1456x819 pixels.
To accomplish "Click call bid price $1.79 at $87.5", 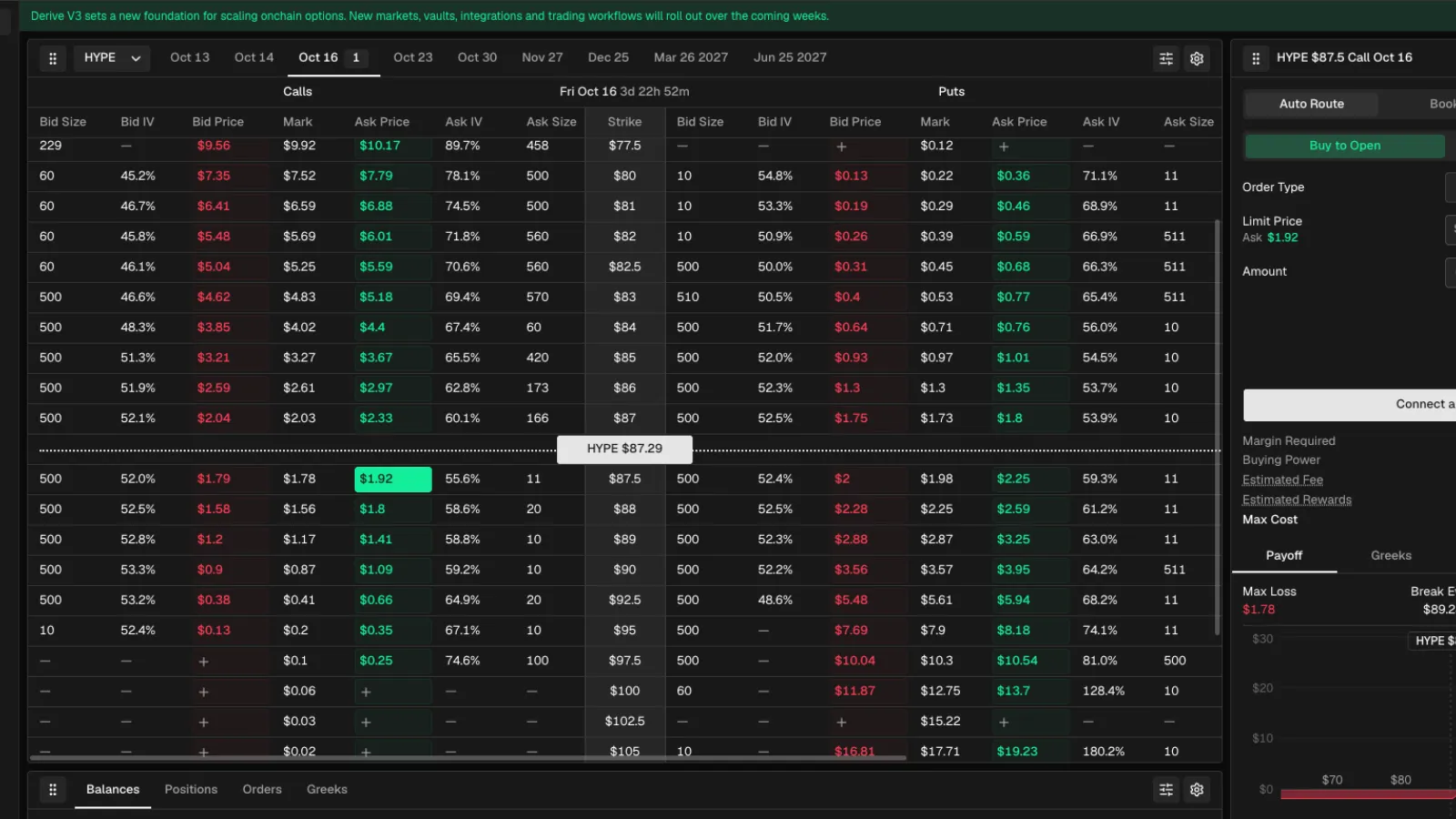I will pos(214,480).
